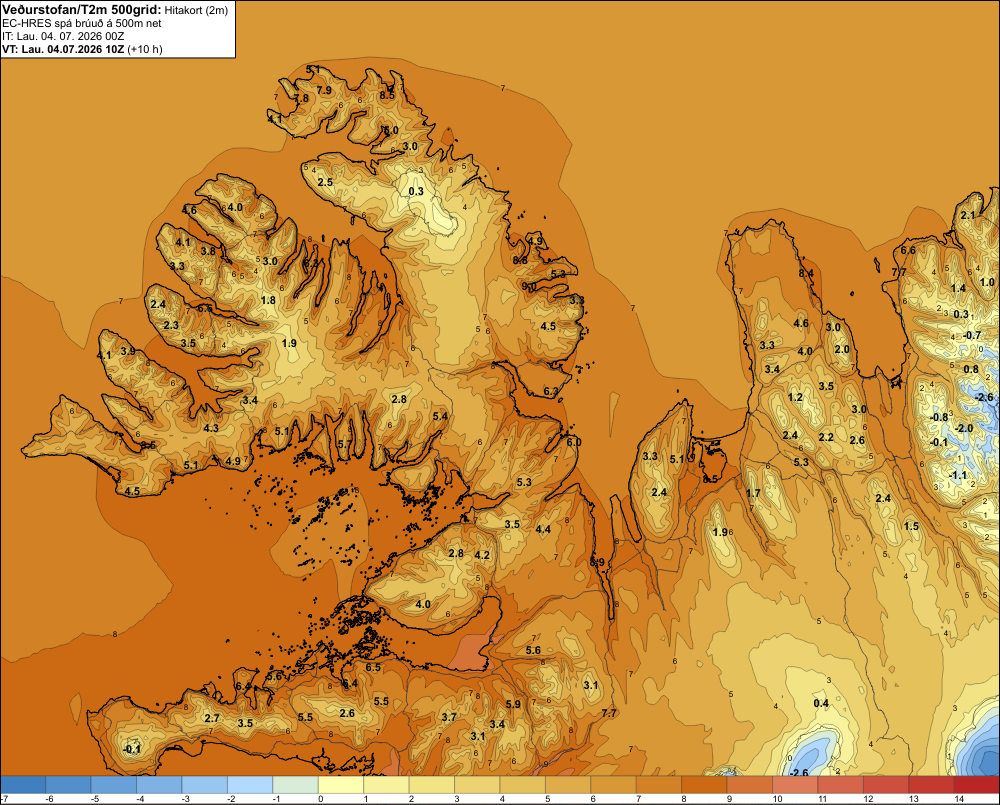Select the pale green swatch between -1 and 0
Image resolution: width=1000 pixels, height=805 pixels.
(295, 785)
